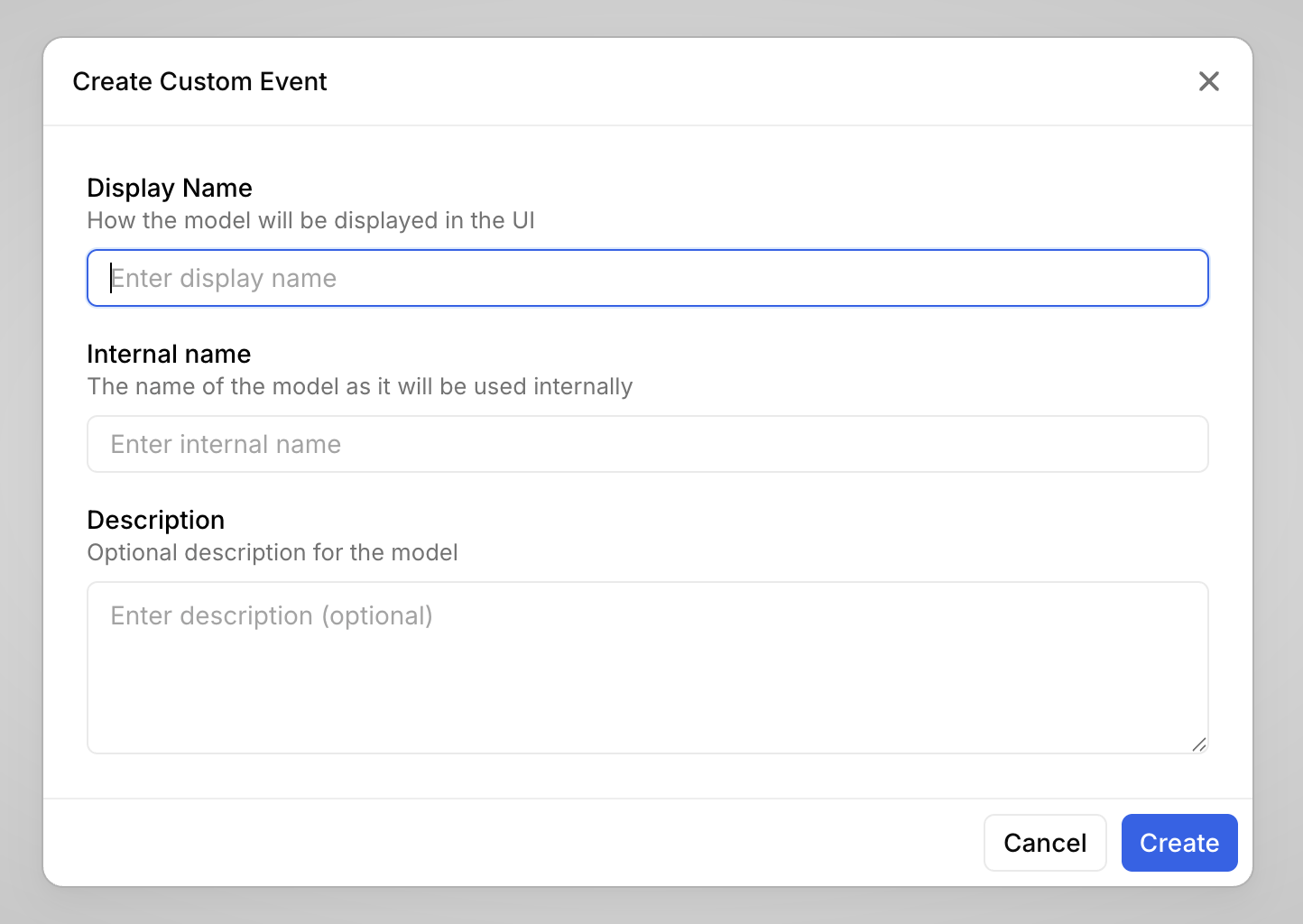Click the 'Description' field label
This screenshot has height=924, width=1303.
click(x=155, y=520)
